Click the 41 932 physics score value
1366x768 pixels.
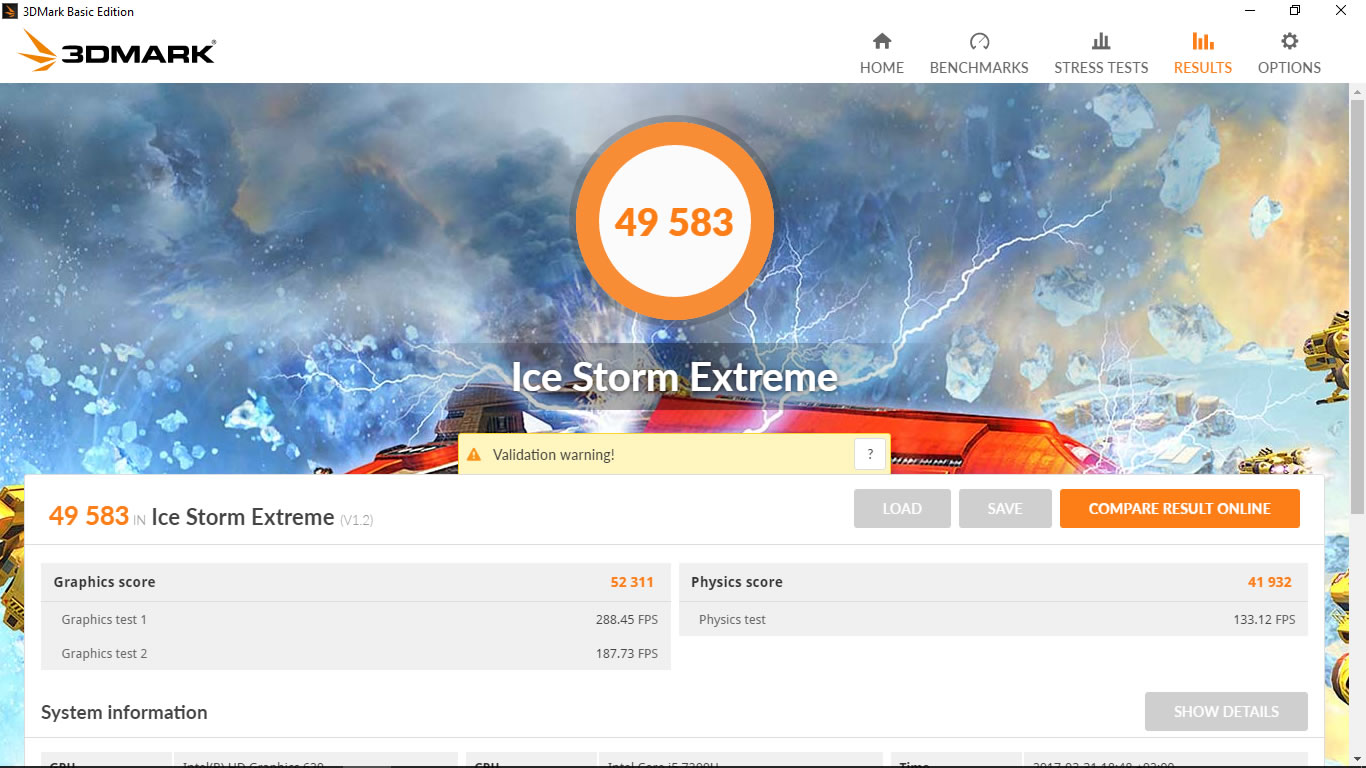tap(1270, 582)
